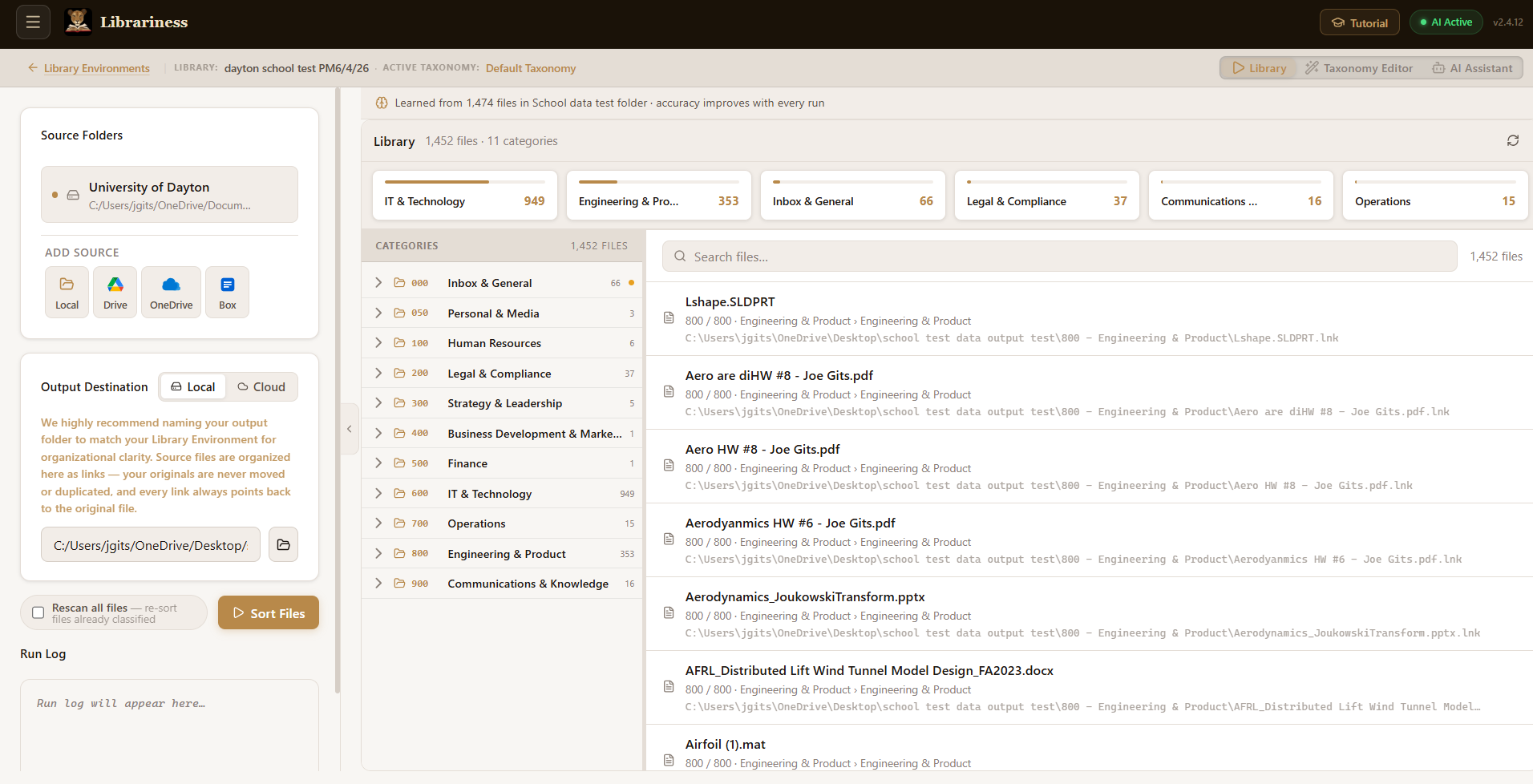
Task: Expand Inbox & General category
Action: pyautogui.click(x=378, y=282)
